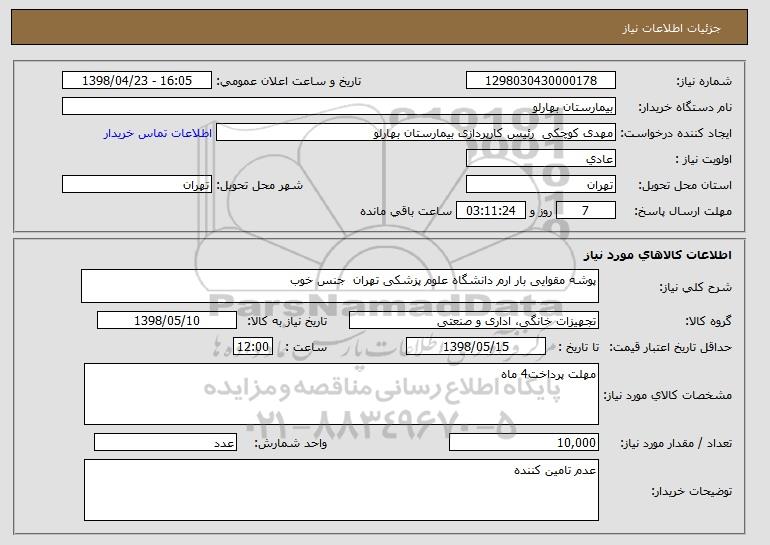770x545 pixels.
Task: Click the buyer organization name field
Action: pos(339,107)
